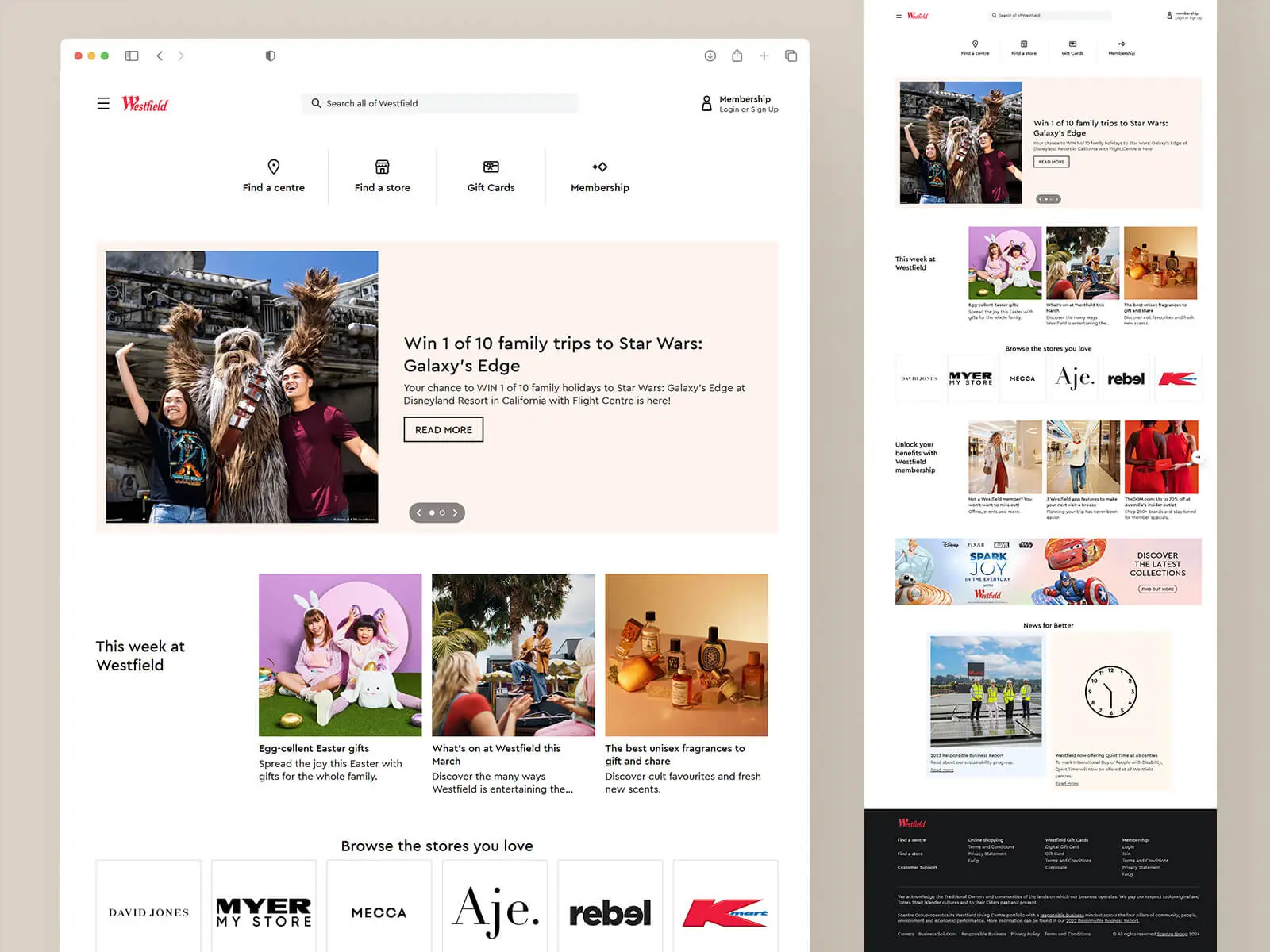Click the search magnifier icon in browser window

[x=316, y=103]
